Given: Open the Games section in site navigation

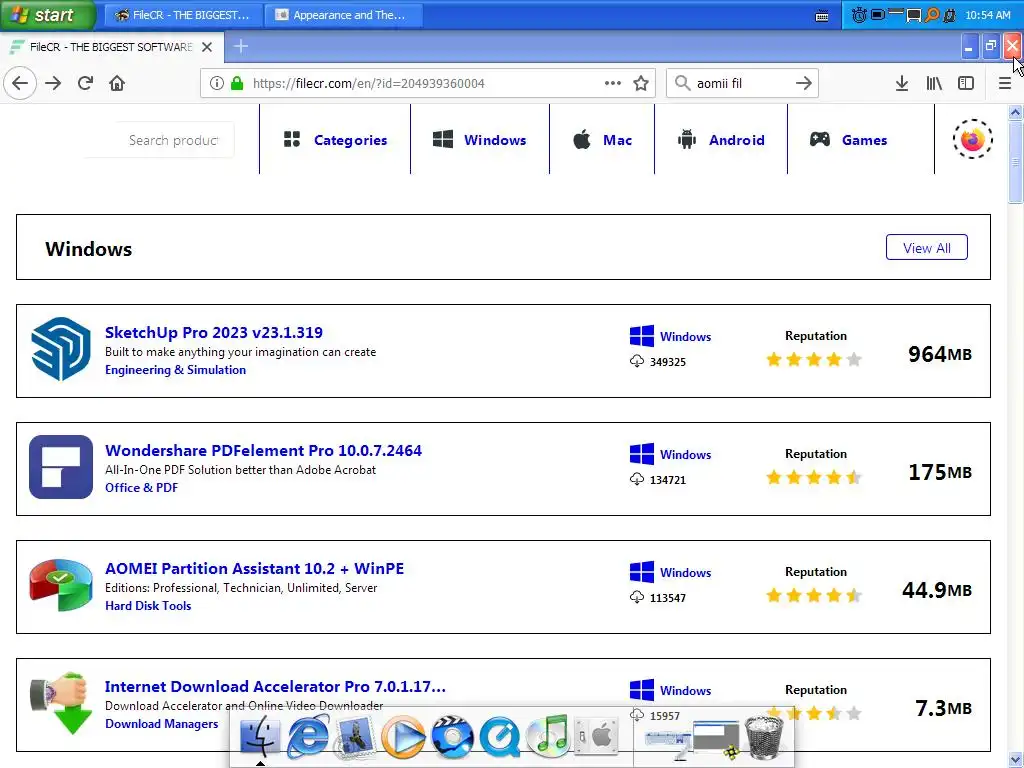Looking at the screenshot, I should (848, 140).
